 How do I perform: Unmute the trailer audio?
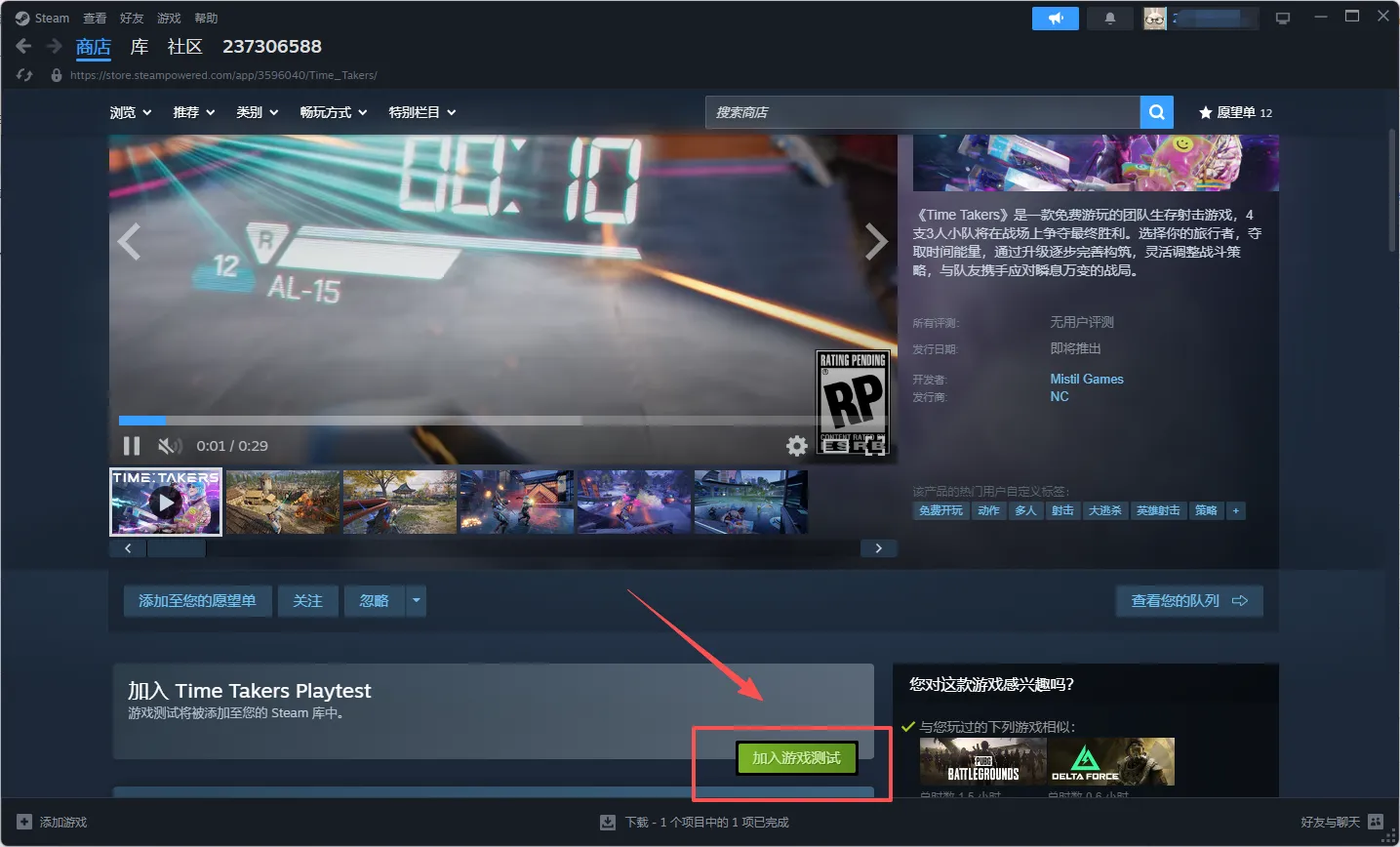coord(170,446)
